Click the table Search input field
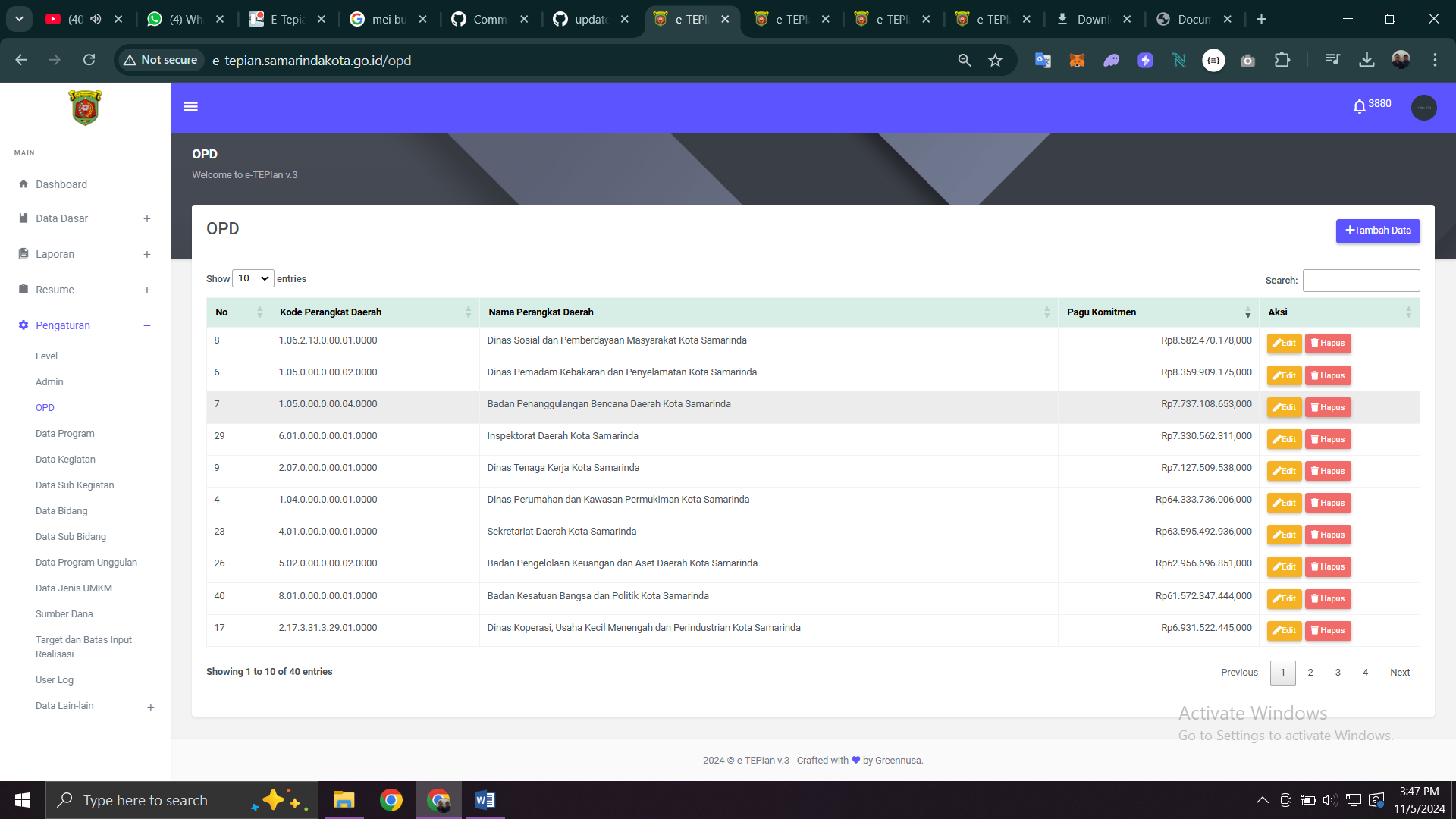 click(1360, 281)
